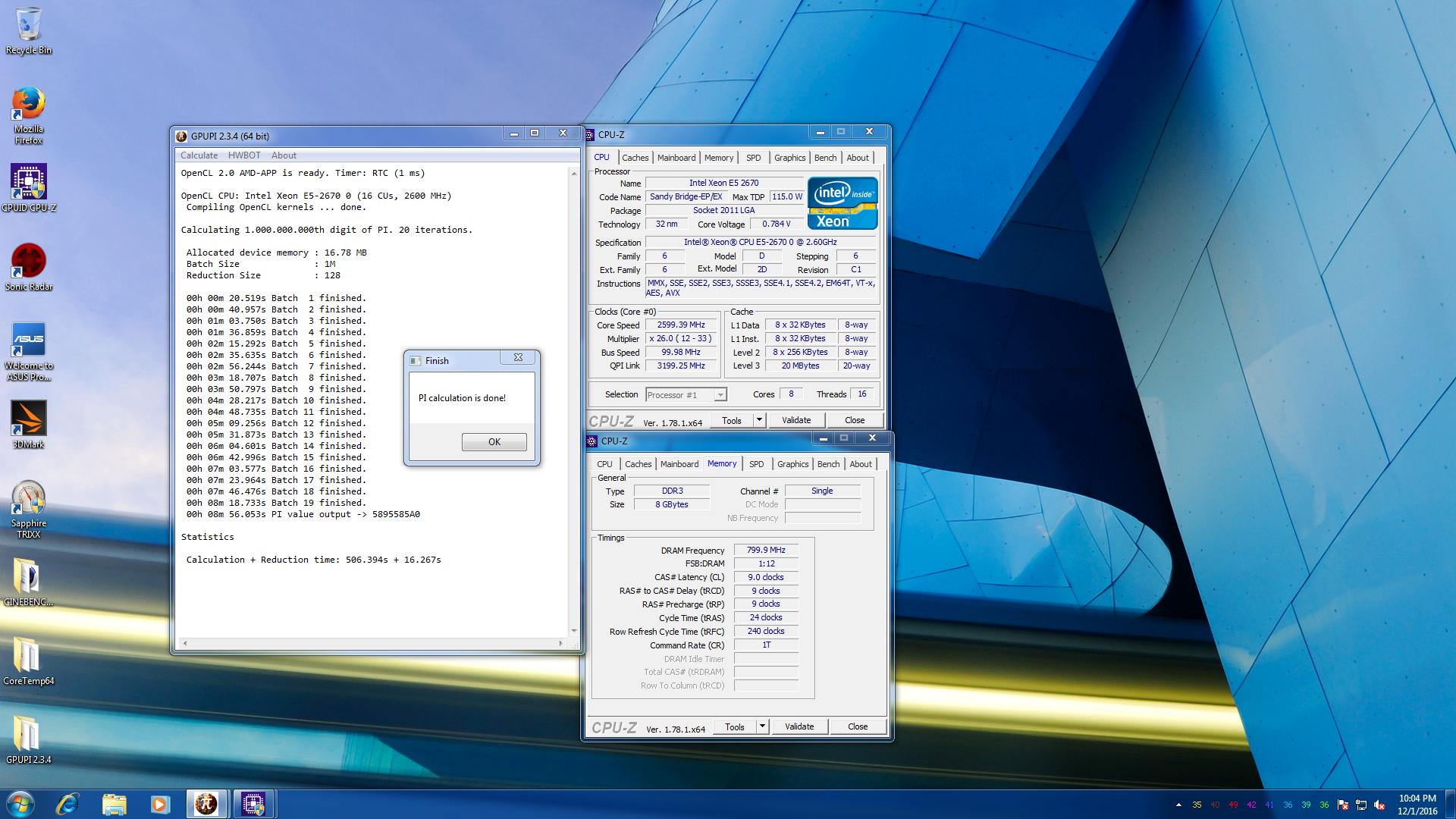Open the Calculate menu in GPUPI

[x=199, y=155]
